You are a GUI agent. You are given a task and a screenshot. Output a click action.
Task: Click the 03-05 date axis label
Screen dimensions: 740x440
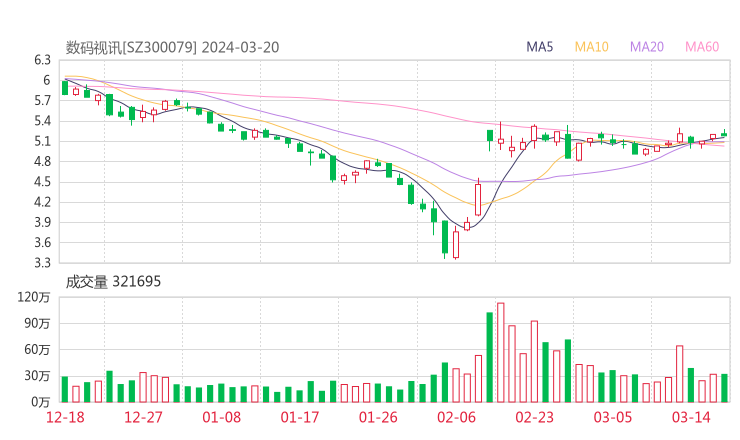pyautogui.click(x=613, y=417)
